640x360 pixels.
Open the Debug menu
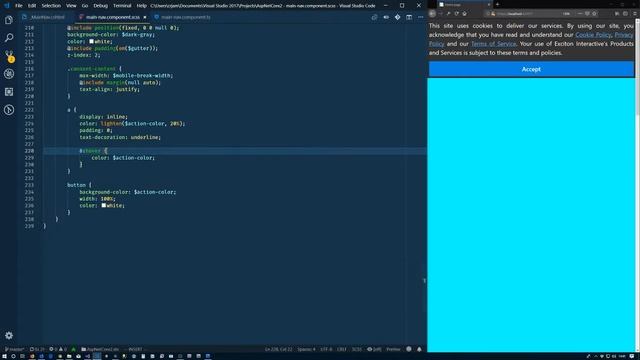(x=100, y=6)
